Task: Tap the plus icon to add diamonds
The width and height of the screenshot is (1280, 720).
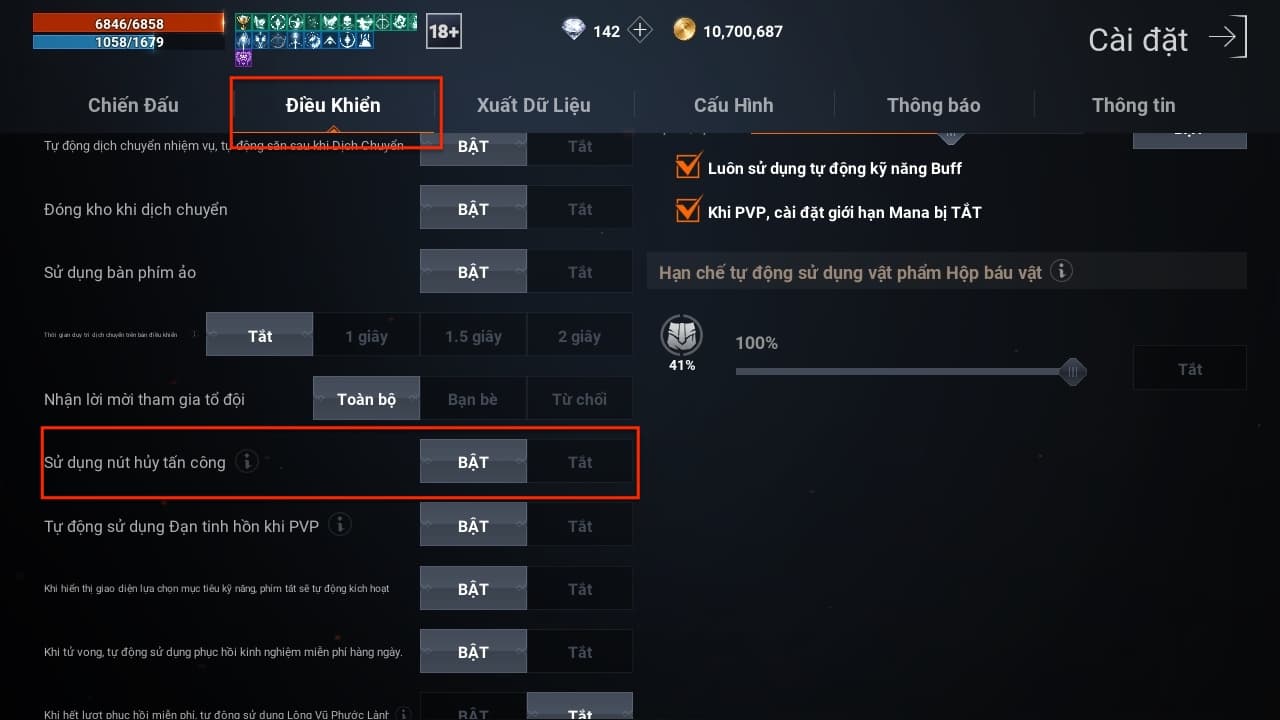Action: pyautogui.click(x=640, y=30)
